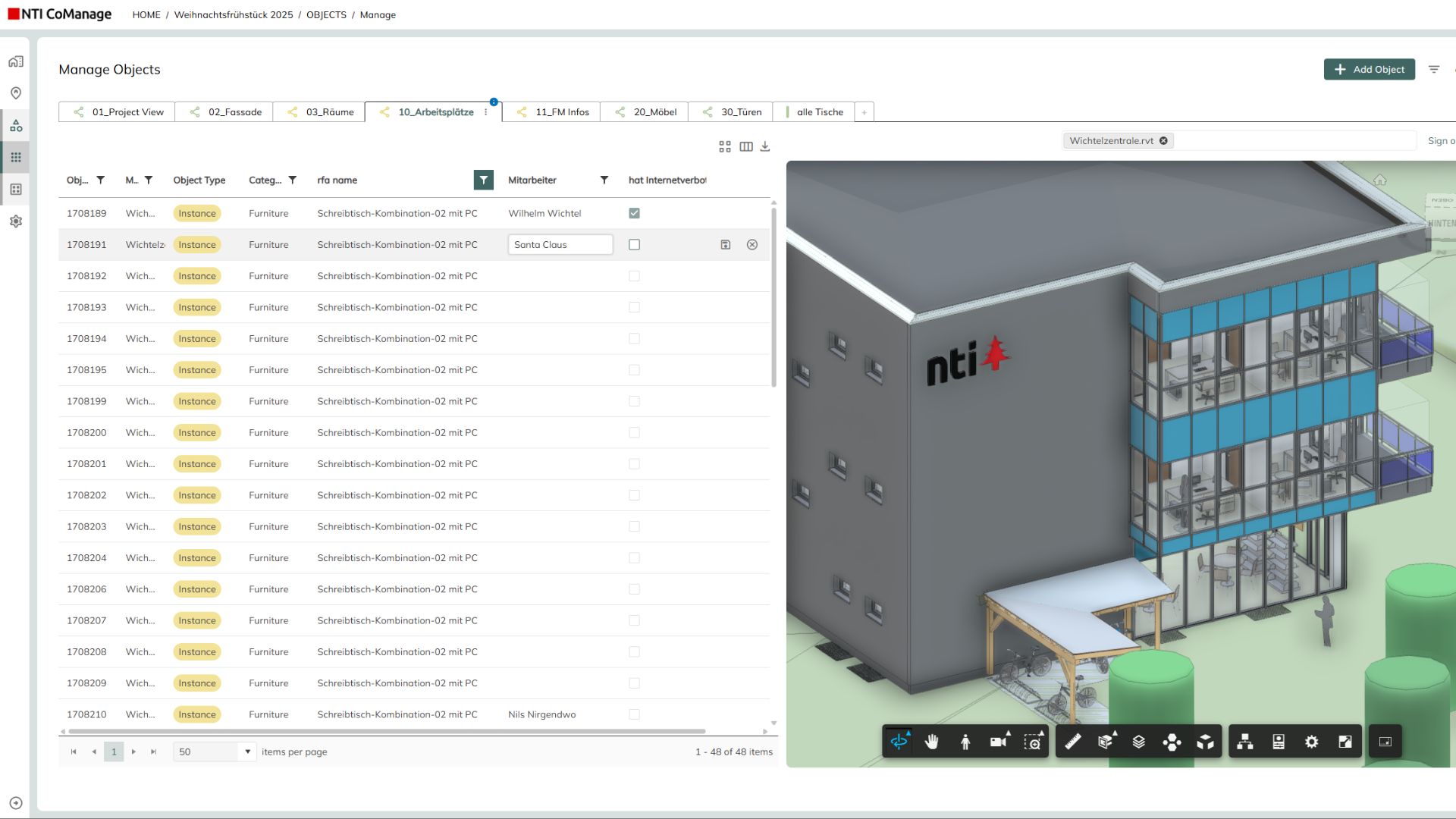
Task: Enable First Person walk tool
Action: [965, 742]
